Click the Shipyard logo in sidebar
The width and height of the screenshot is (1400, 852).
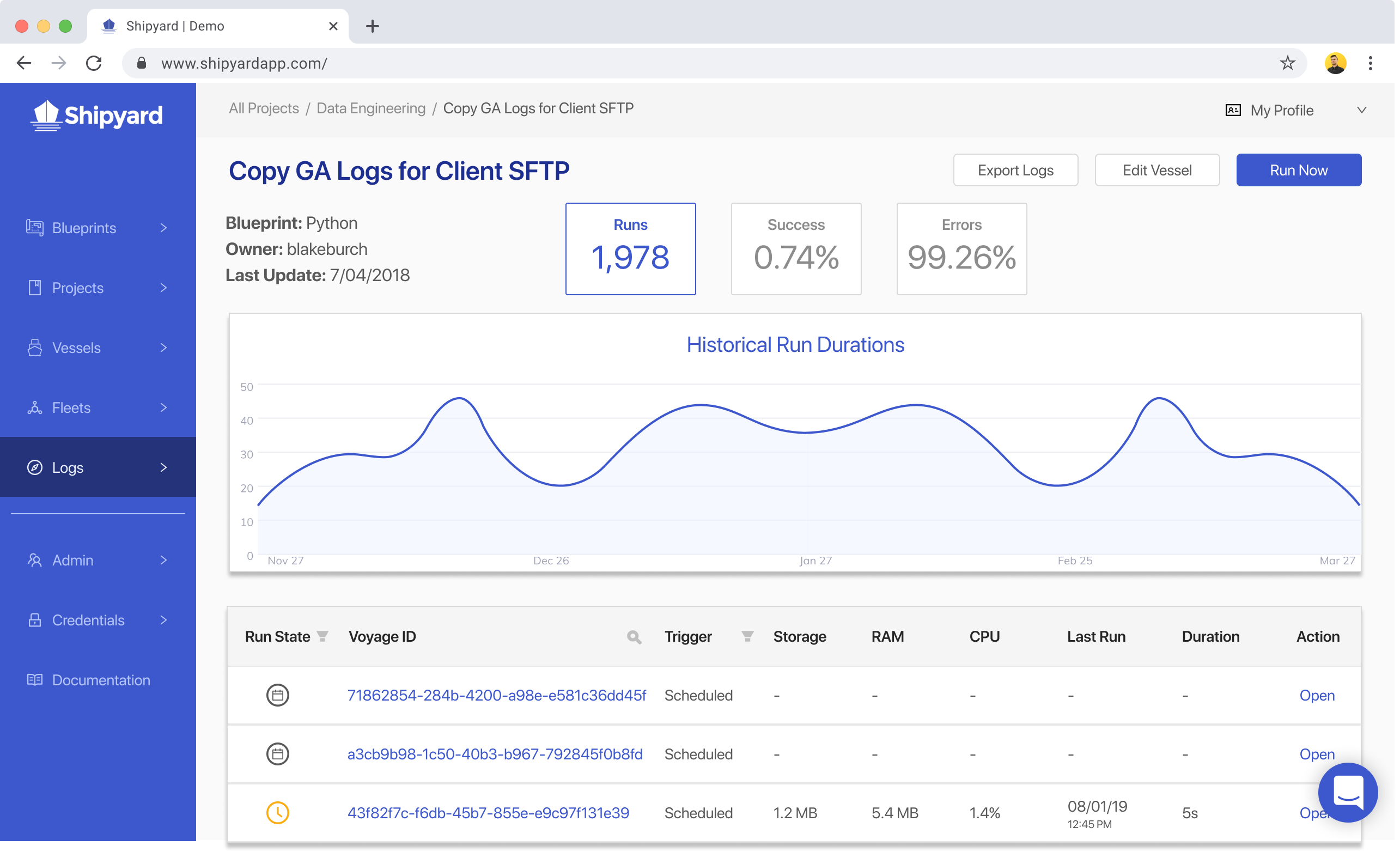[x=96, y=115]
